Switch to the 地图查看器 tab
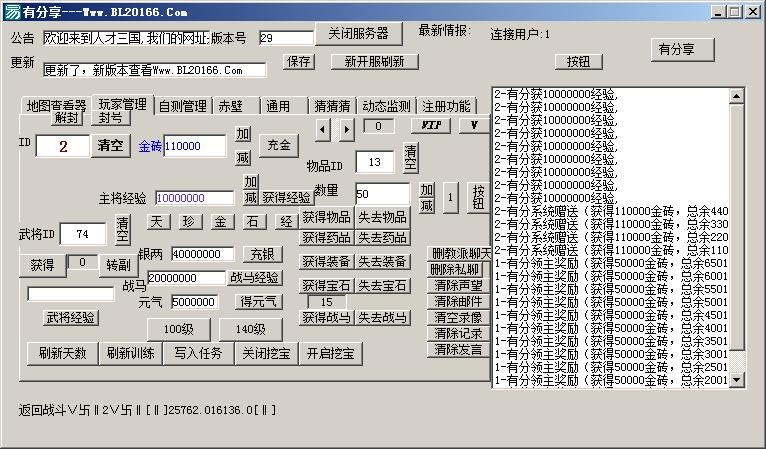Image resolution: width=766 pixels, height=449 pixels. point(56,106)
